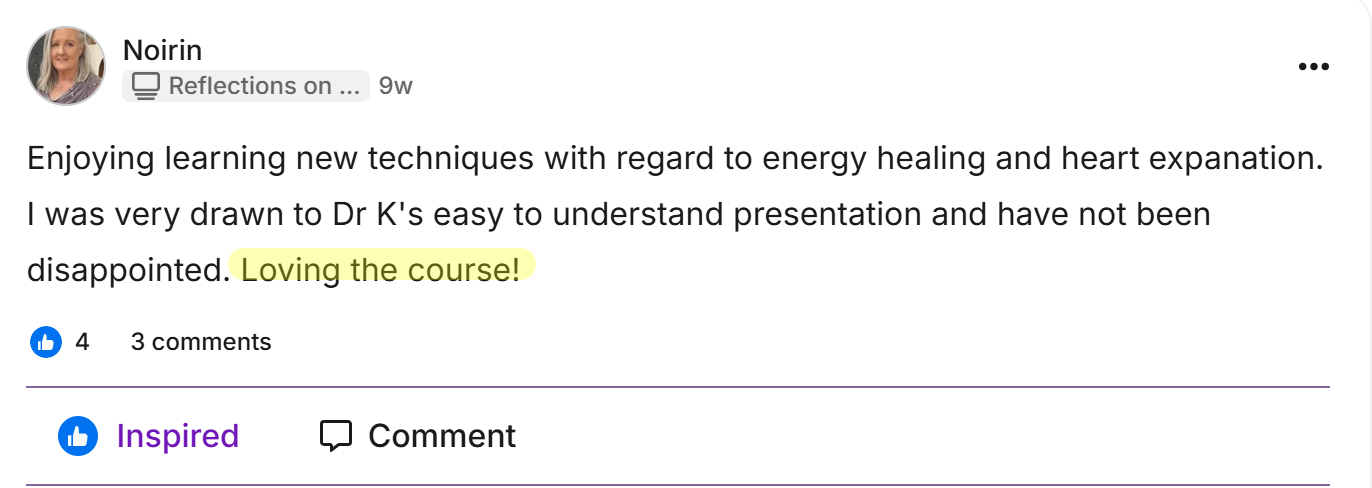
Task: Open the post's three-dot options menu
Action: [1313, 67]
